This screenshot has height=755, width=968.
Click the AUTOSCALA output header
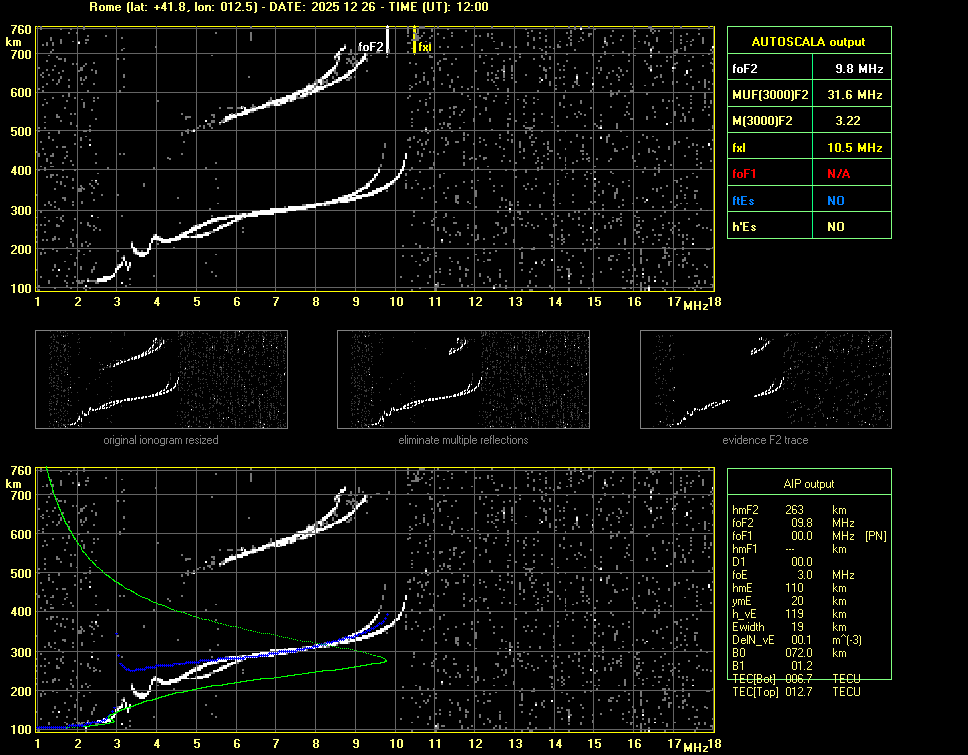(x=808, y=42)
